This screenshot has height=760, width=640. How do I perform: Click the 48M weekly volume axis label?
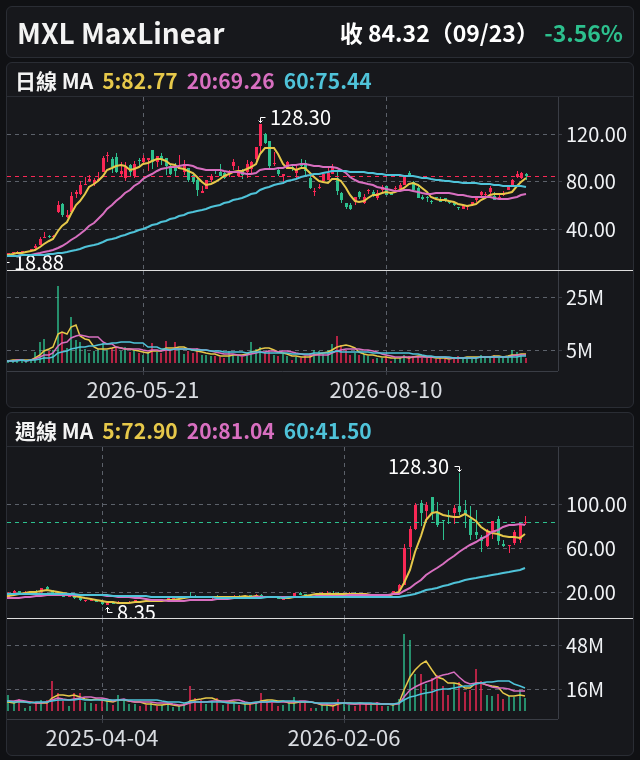[x=585, y=646]
